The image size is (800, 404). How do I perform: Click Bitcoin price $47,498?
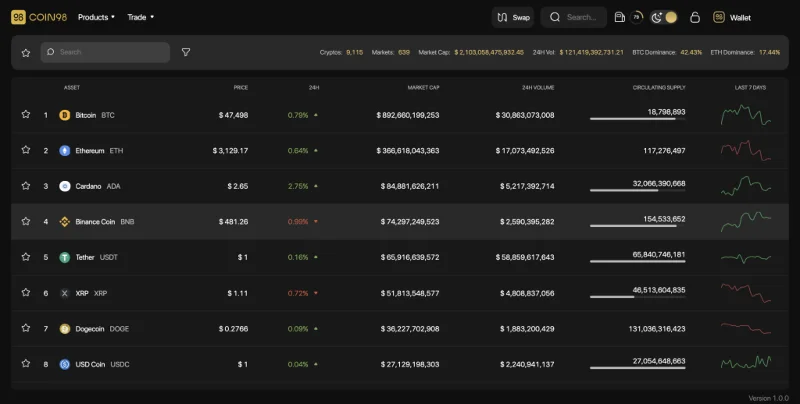pos(234,115)
